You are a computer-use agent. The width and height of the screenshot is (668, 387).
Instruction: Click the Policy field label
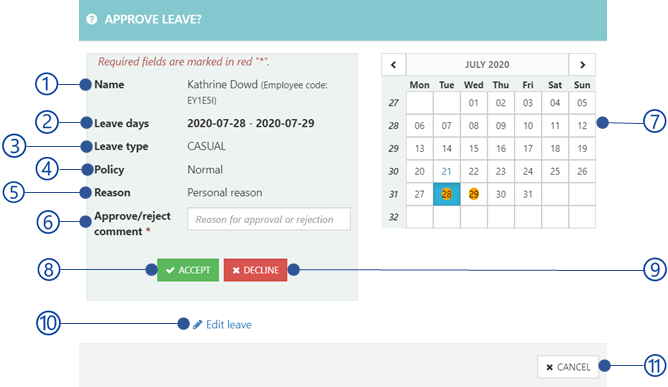[109, 170]
